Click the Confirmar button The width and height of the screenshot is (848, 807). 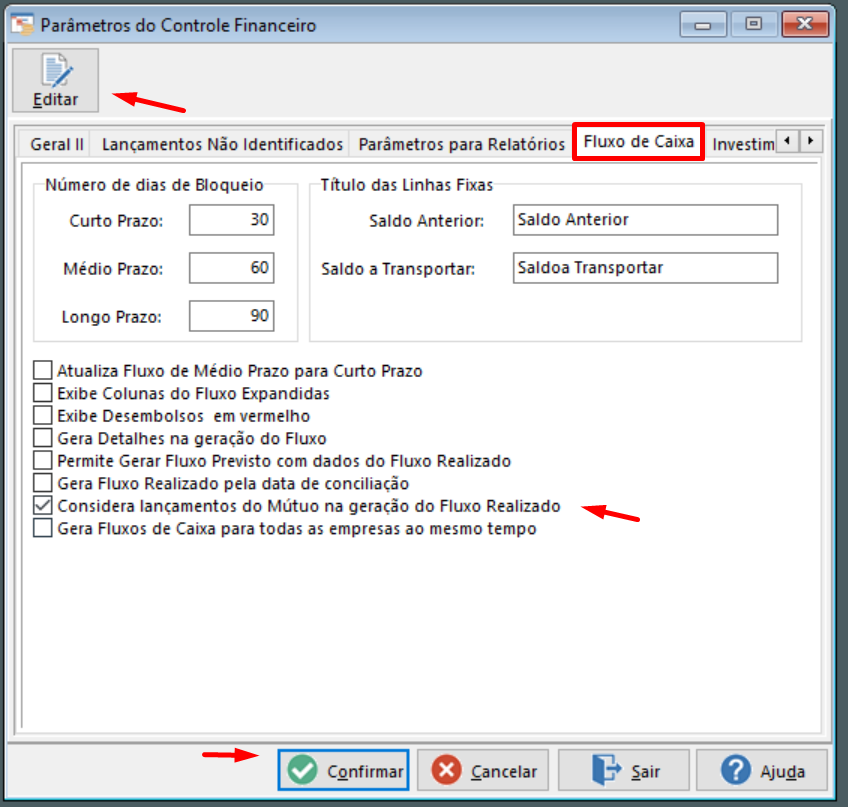click(343, 770)
